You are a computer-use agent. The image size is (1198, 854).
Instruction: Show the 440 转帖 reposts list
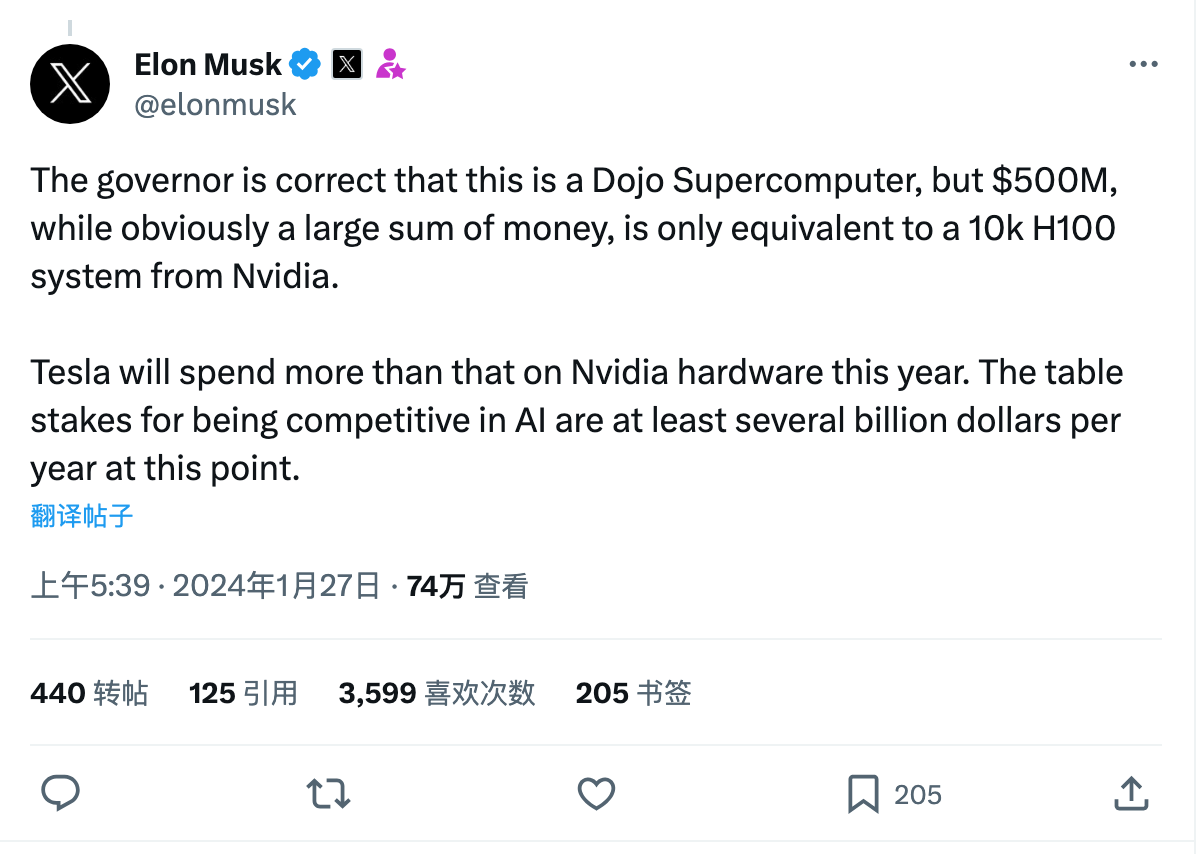coord(89,693)
